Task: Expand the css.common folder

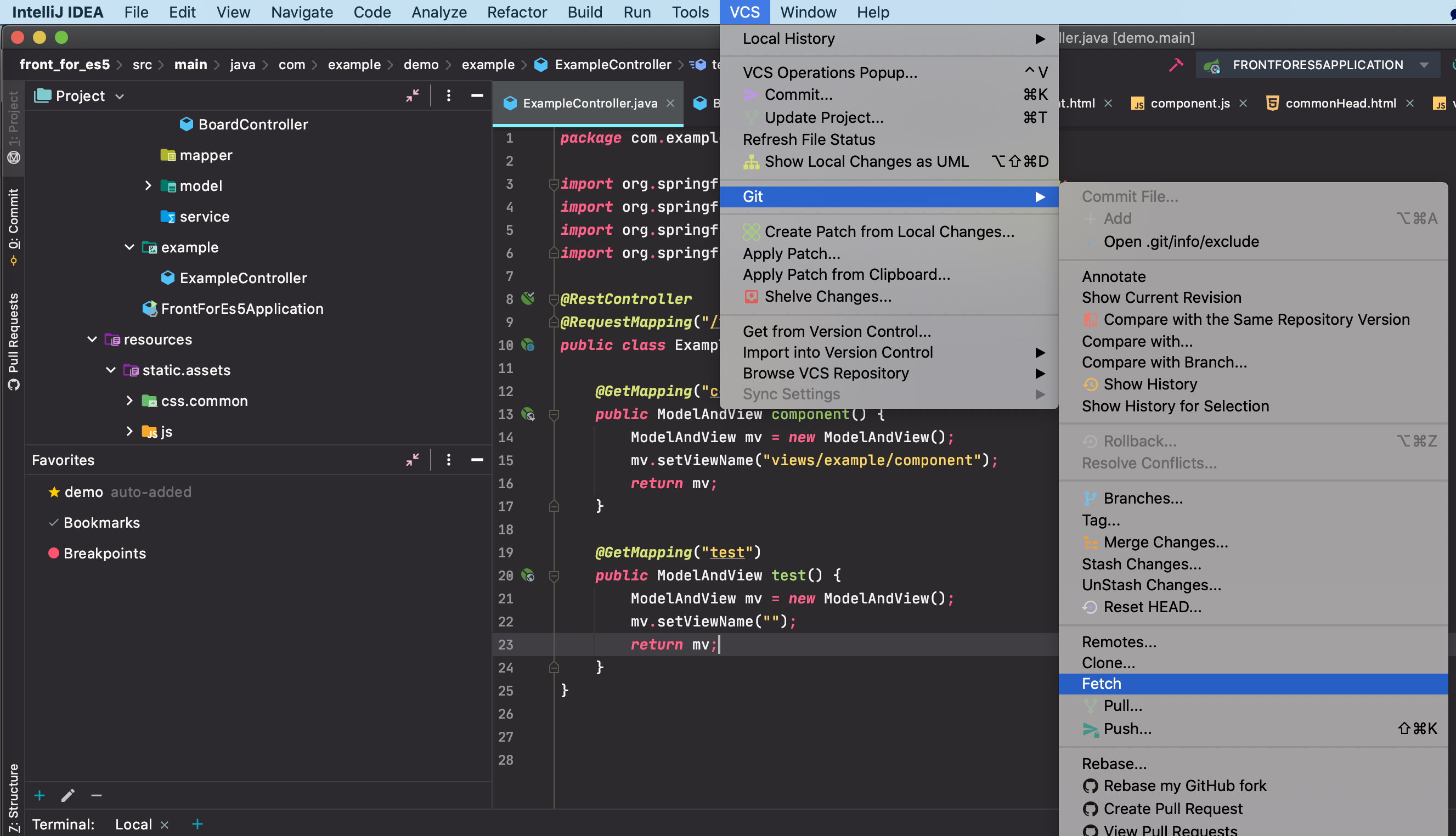Action: (x=129, y=401)
